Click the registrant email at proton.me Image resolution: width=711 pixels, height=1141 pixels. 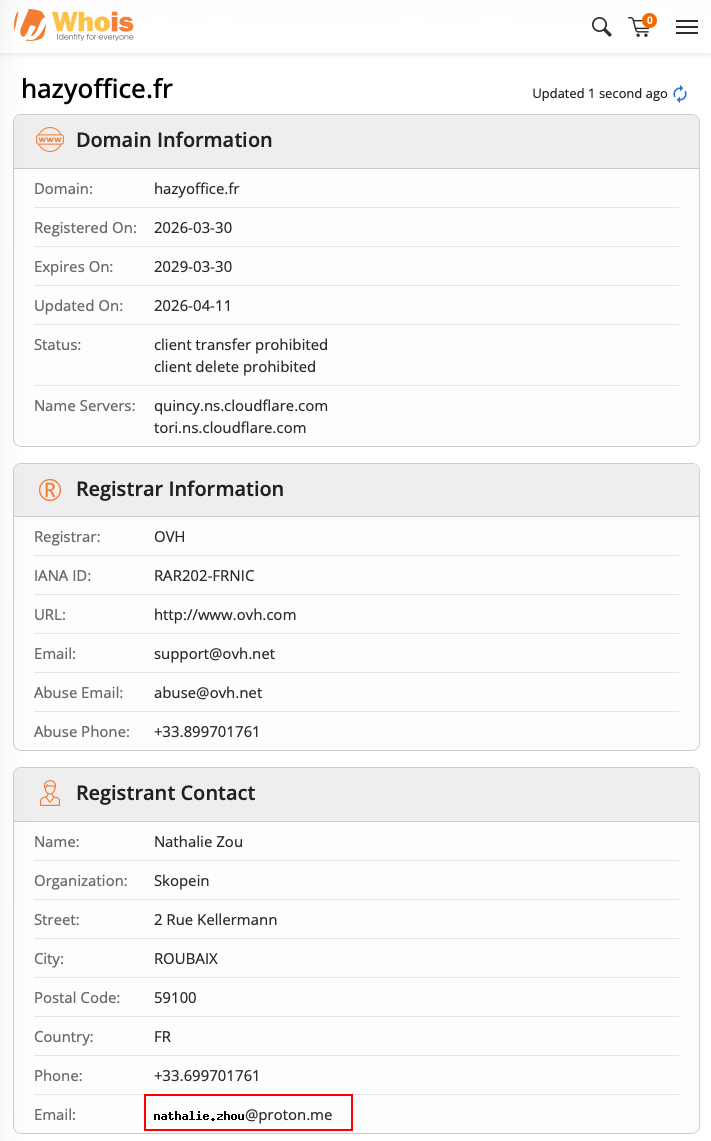(x=242, y=1115)
